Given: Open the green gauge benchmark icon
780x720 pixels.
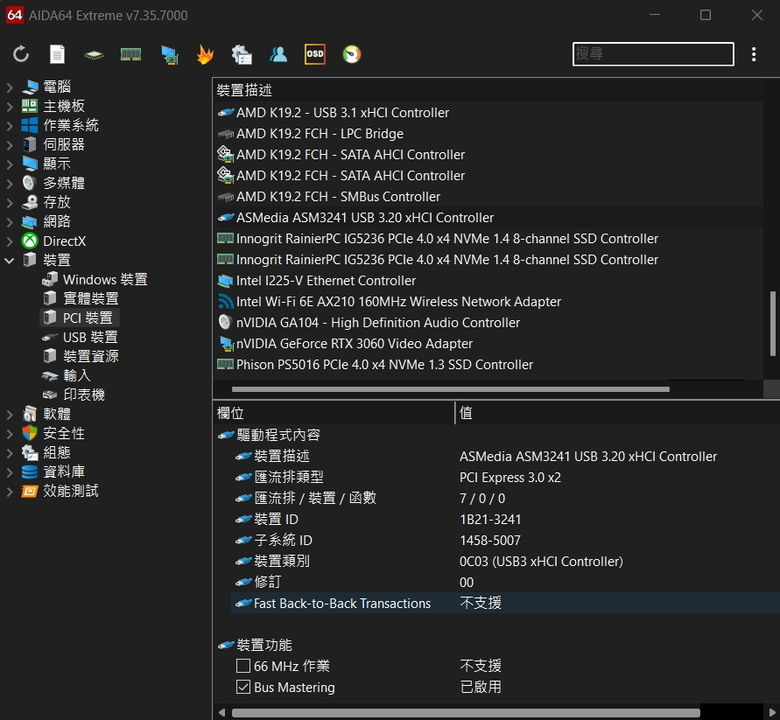Looking at the screenshot, I should pos(352,54).
